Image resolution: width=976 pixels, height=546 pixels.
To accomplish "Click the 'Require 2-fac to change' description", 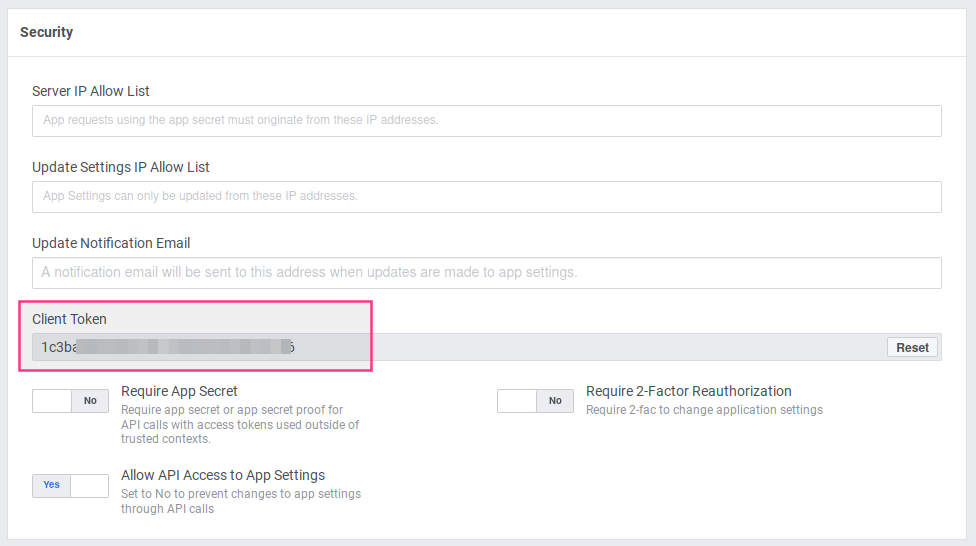I will coord(704,410).
